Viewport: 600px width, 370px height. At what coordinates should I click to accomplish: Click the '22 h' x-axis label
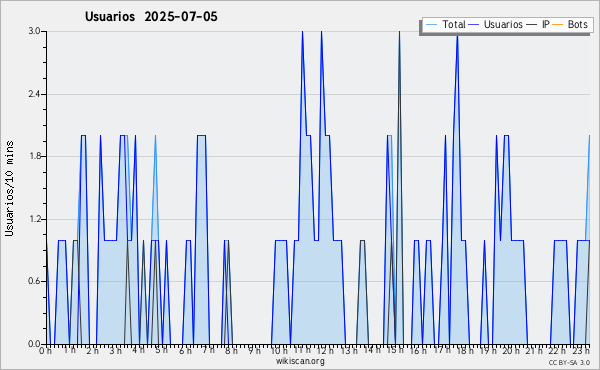point(558,350)
